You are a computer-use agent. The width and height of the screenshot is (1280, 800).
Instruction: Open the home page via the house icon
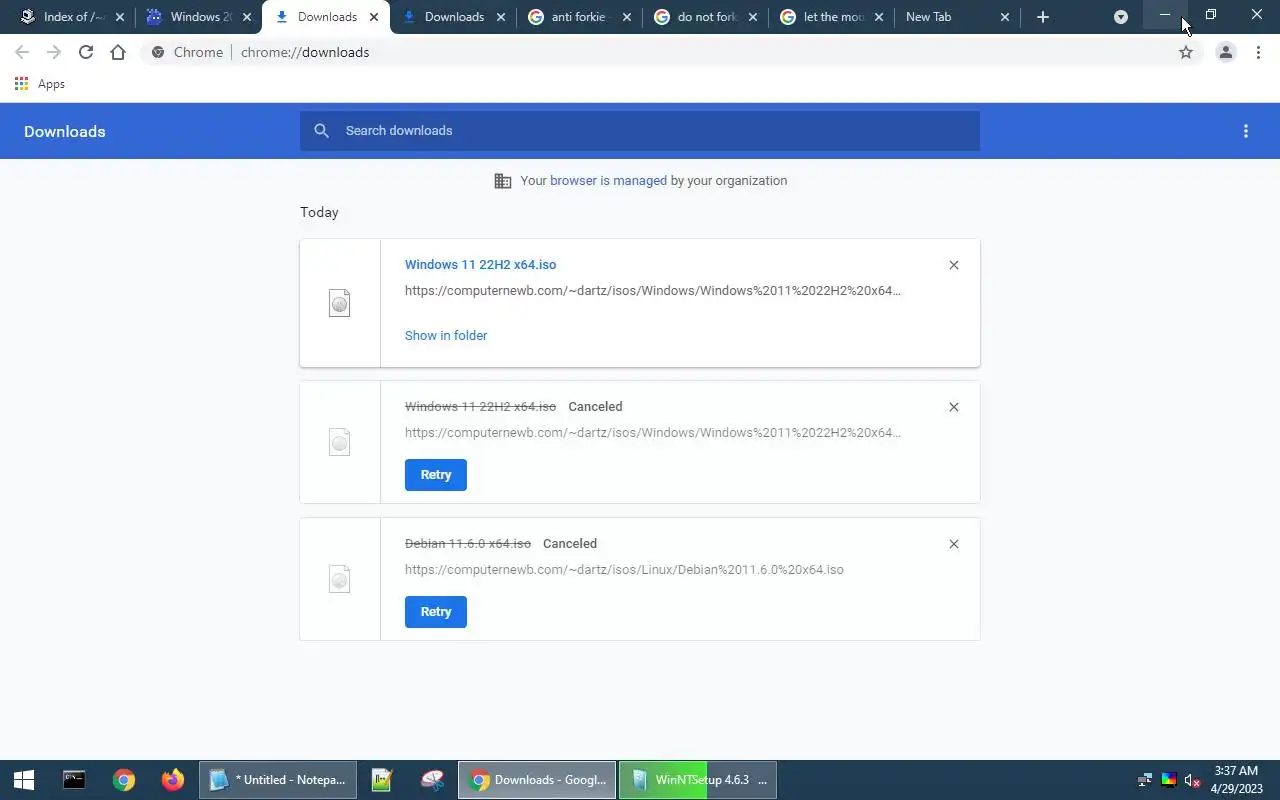(118, 52)
